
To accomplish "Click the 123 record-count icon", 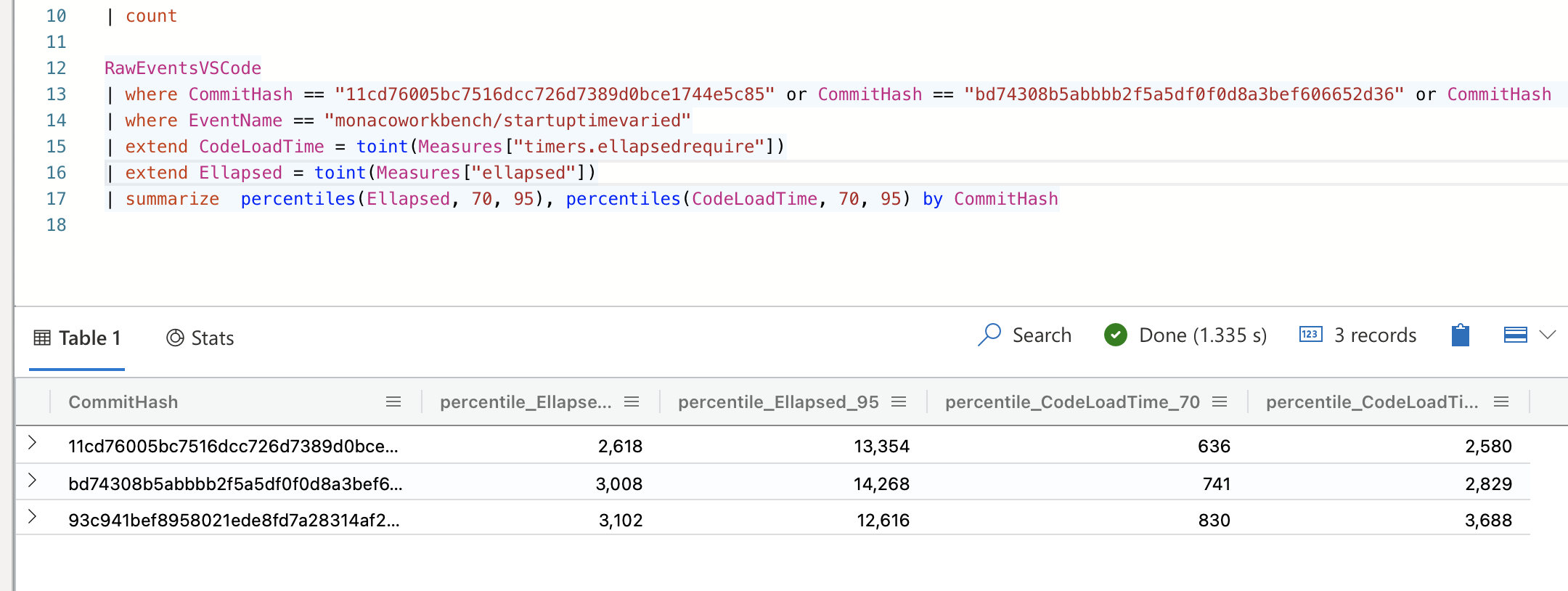I will [1310, 335].
